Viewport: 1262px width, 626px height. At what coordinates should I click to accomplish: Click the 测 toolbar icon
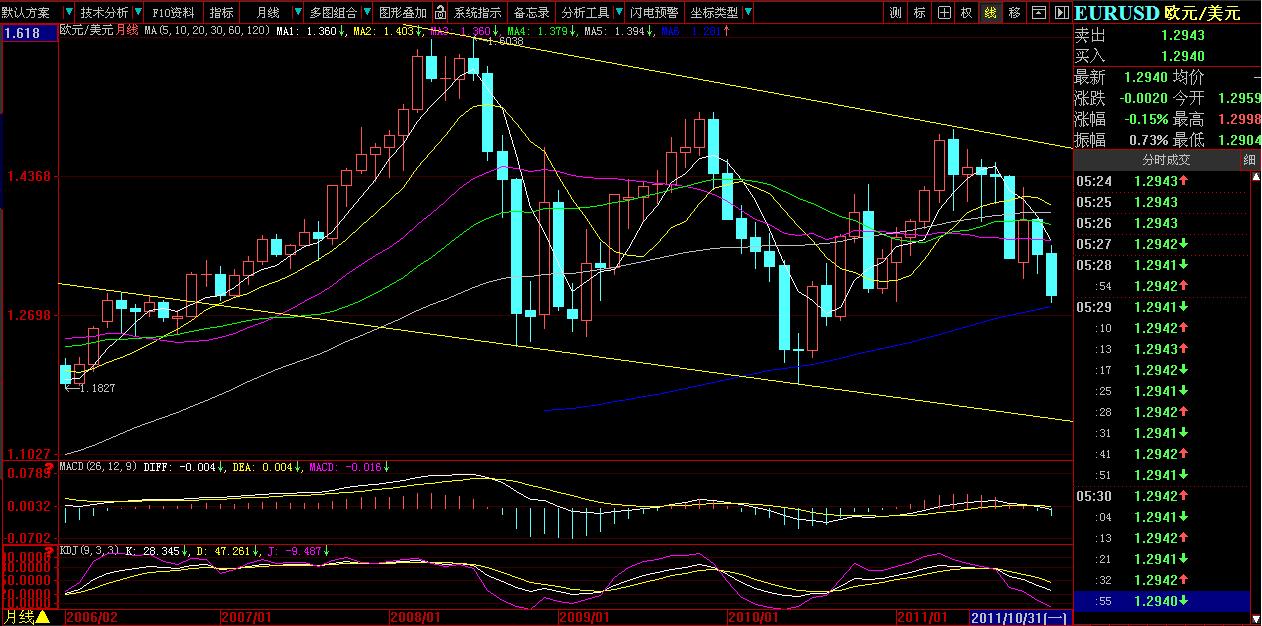894,12
